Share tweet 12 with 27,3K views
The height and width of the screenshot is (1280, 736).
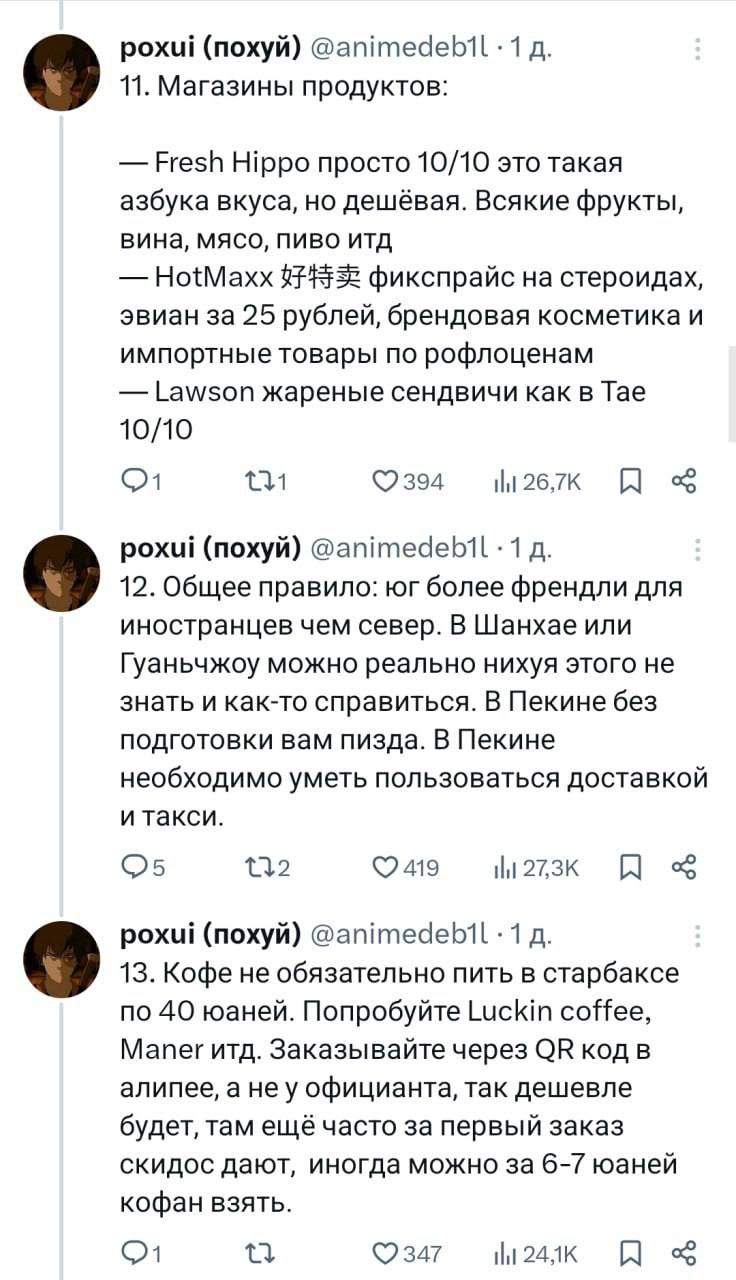684,867
